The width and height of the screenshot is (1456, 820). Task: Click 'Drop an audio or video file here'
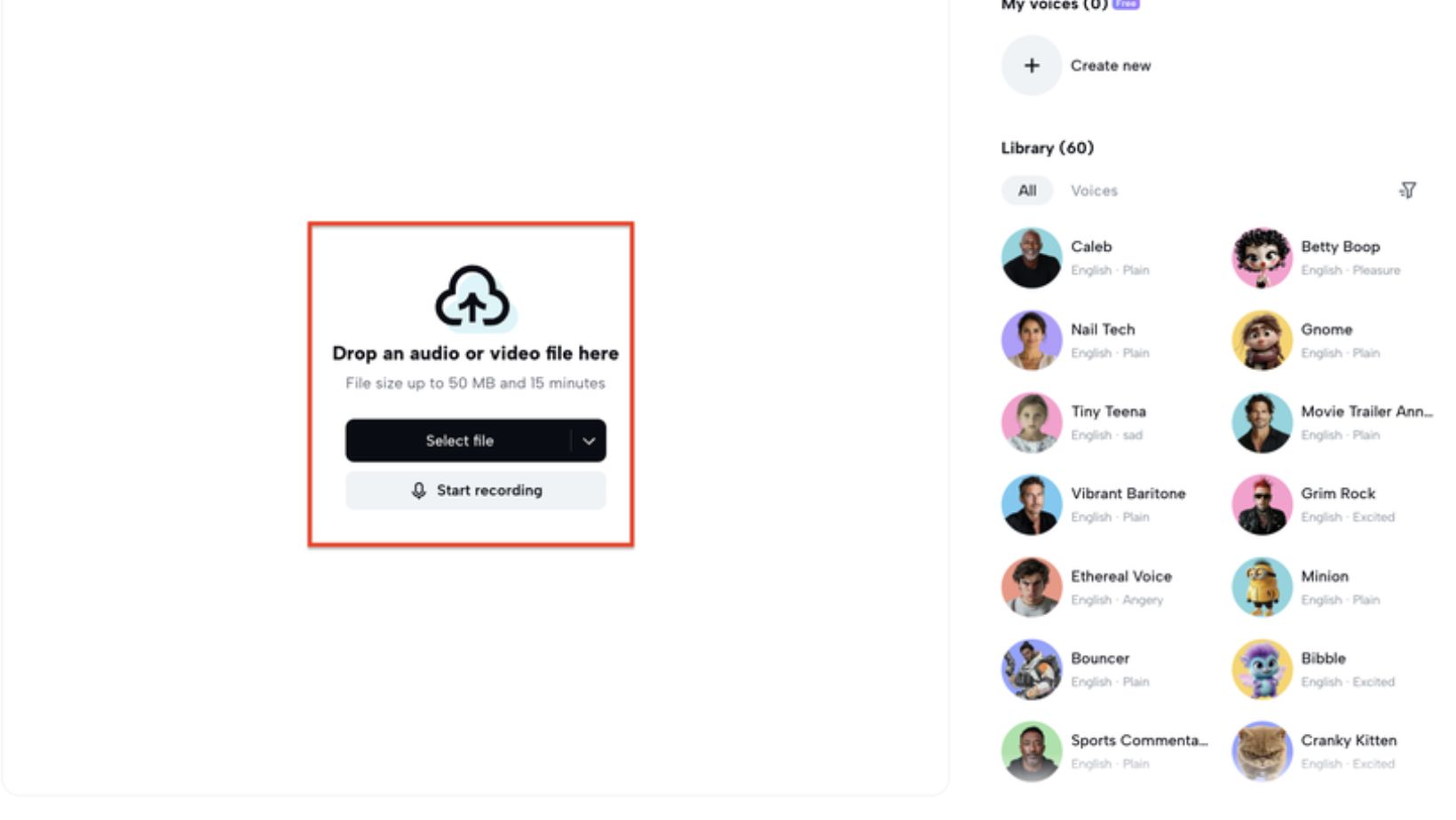pos(476,353)
